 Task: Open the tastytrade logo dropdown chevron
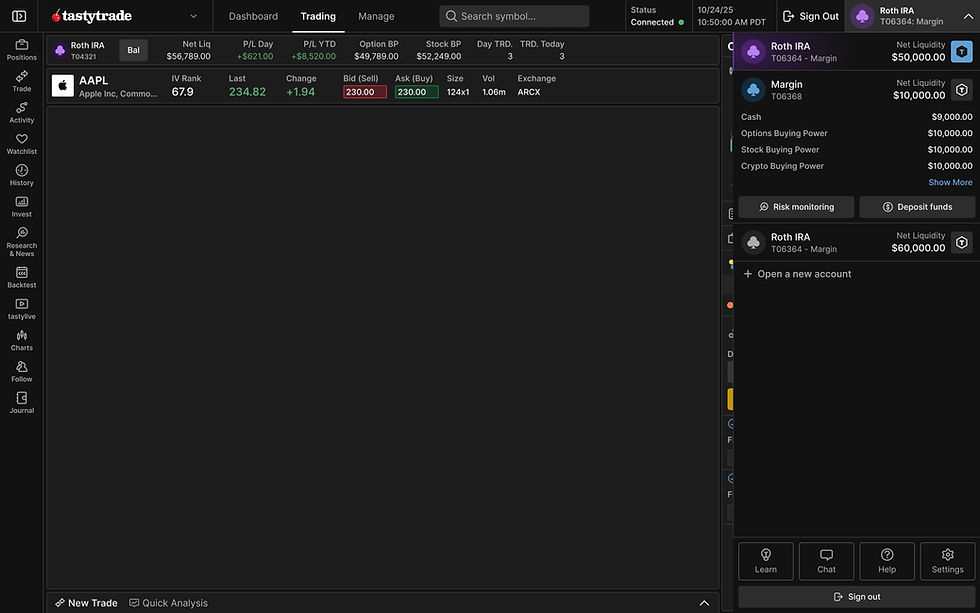194,16
